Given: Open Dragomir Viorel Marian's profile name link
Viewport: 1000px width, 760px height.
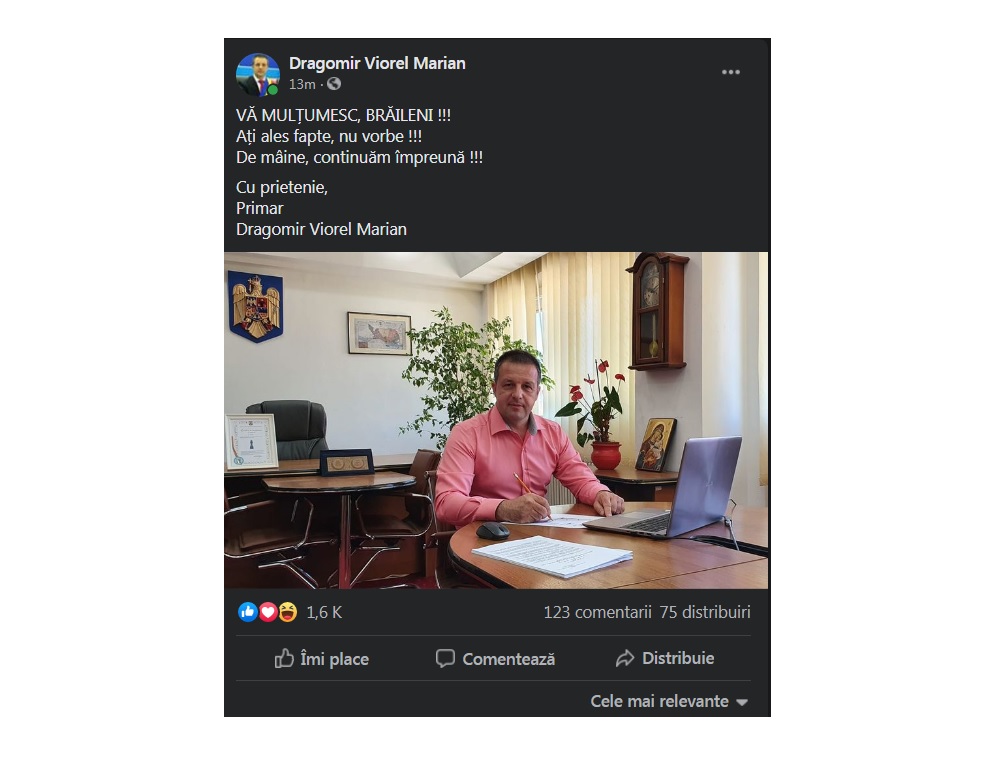Looking at the screenshot, I should pos(377,63).
